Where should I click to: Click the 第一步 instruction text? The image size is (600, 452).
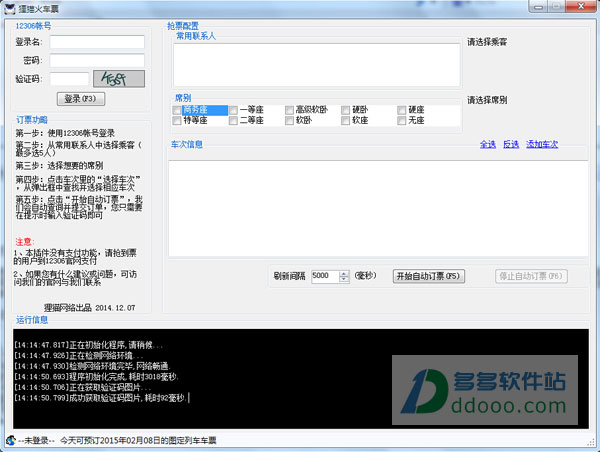click(65, 133)
